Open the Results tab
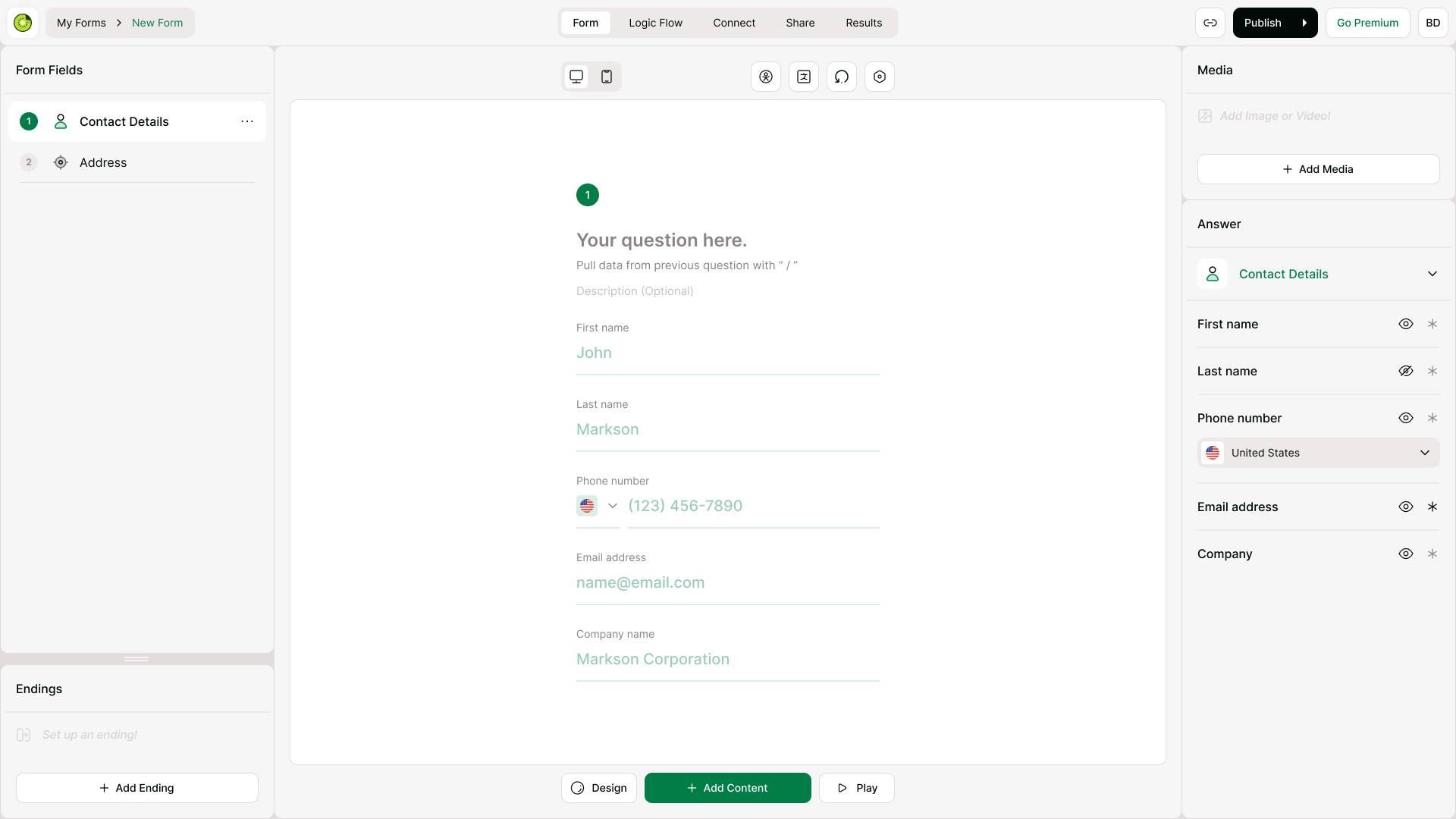 (864, 23)
